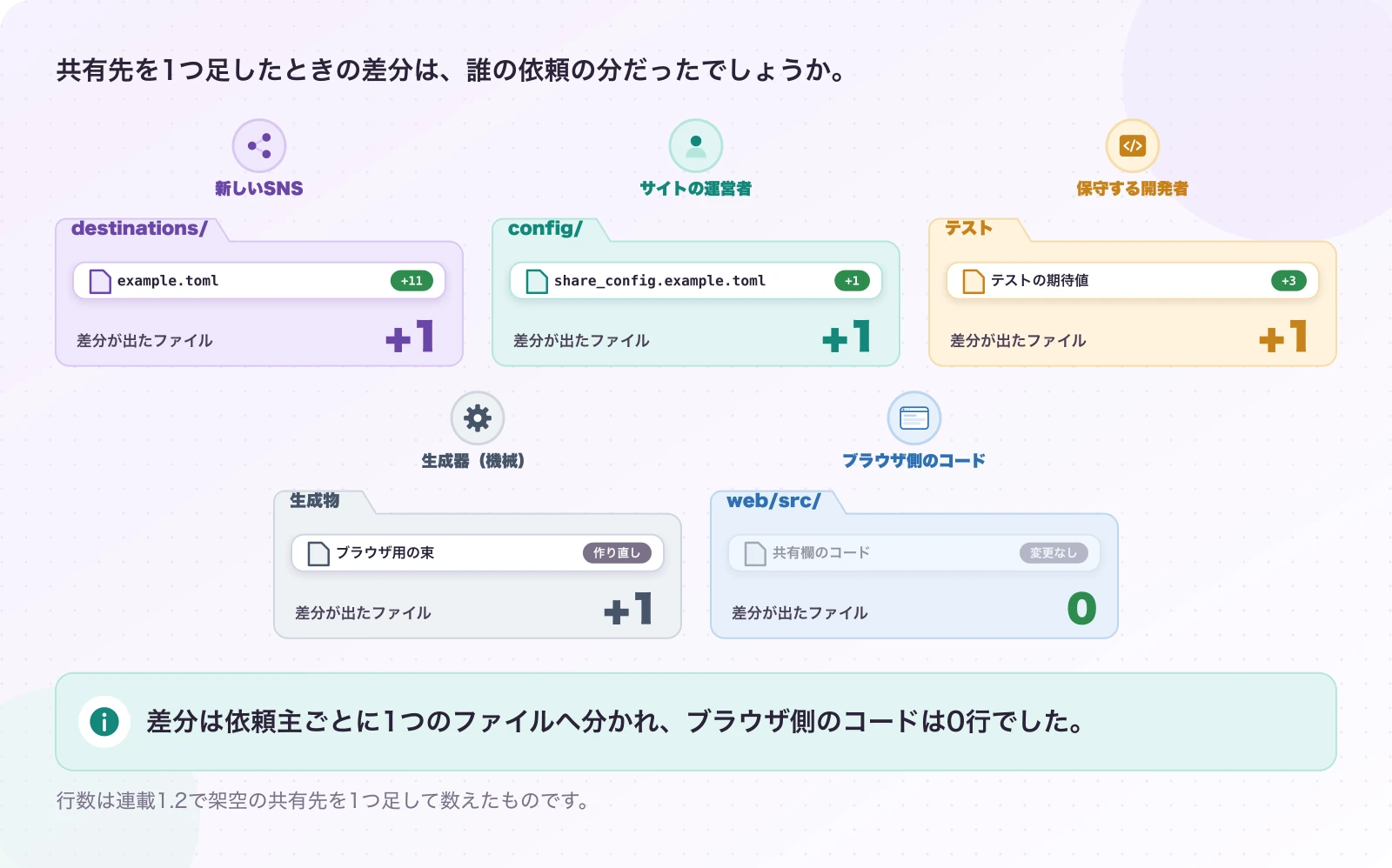1392x868 pixels.
Task: Click 差分が出たファイル in the web/src/ card
Action: [x=800, y=613]
